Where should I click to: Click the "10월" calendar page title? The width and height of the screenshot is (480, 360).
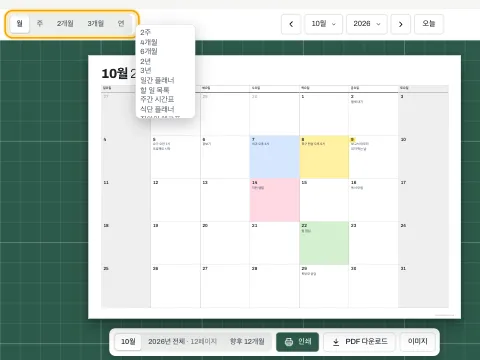[x=115, y=74]
